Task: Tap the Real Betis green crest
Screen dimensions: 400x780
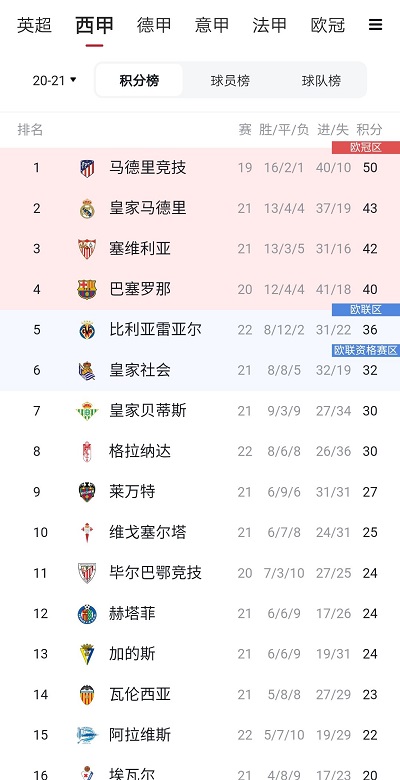Action: [x=87, y=411]
